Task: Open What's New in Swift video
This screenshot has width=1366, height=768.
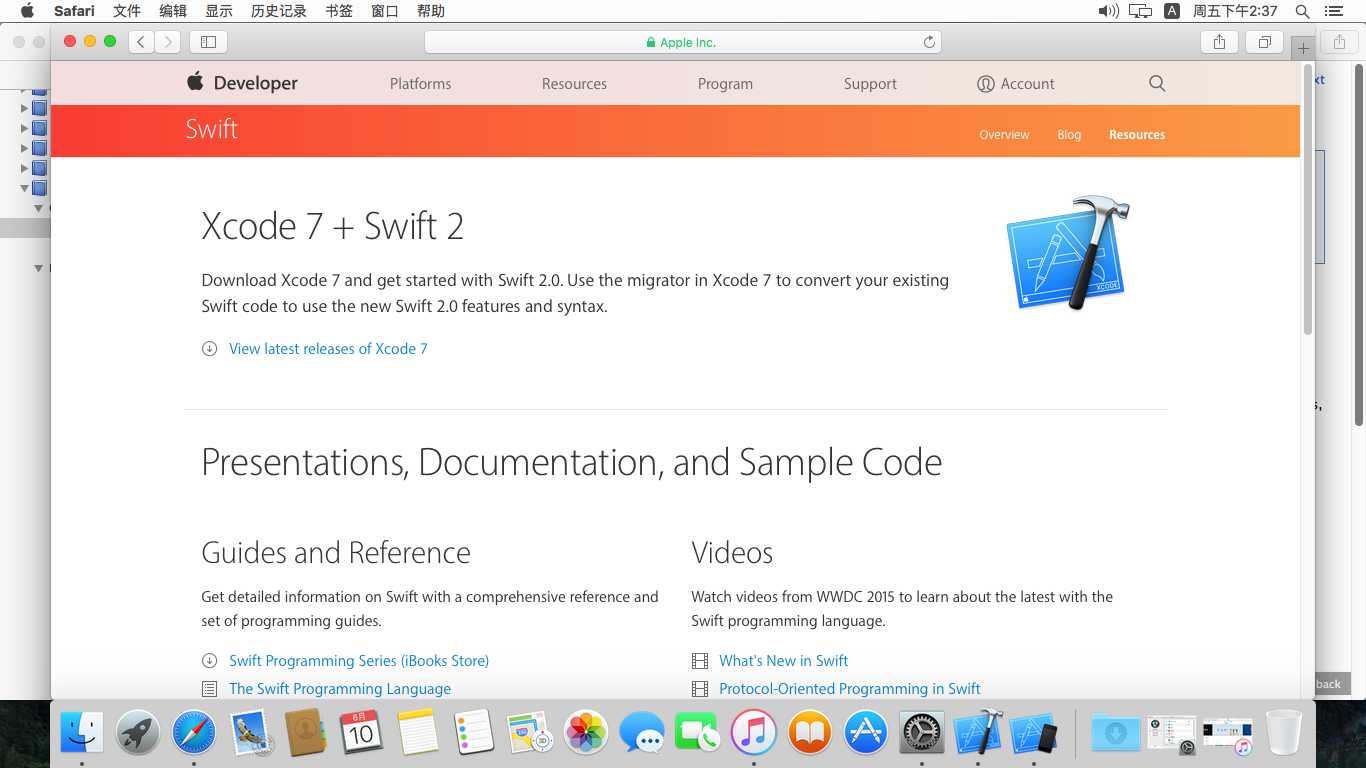Action: (783, 661)
